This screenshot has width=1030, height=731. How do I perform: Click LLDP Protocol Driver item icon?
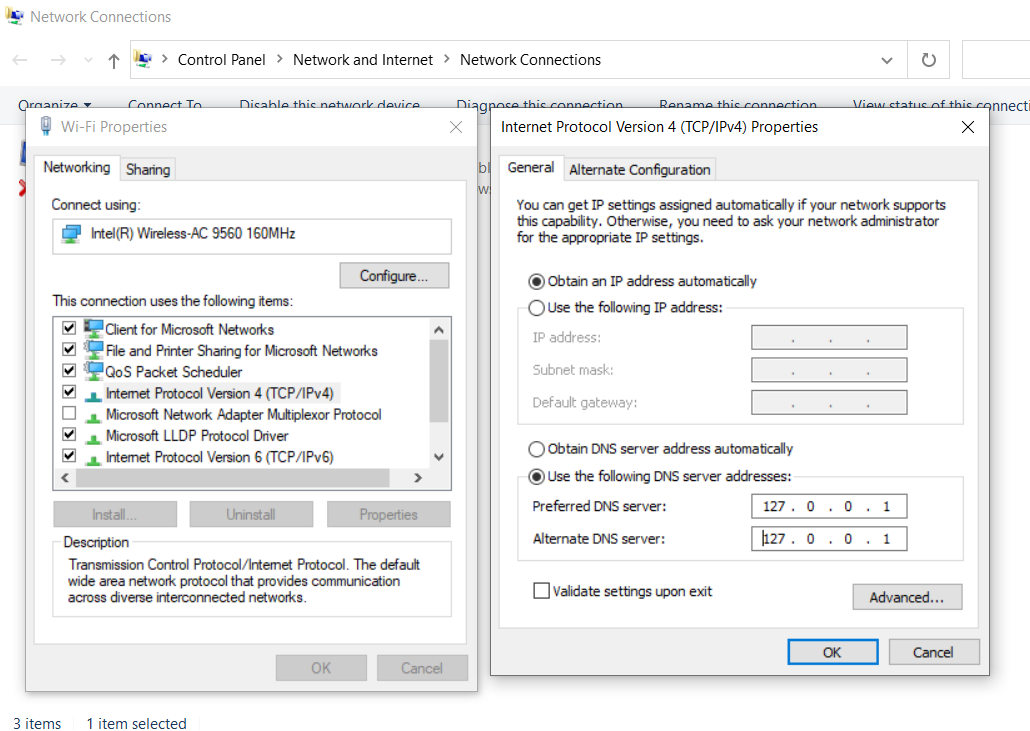[x=94, y=438]
